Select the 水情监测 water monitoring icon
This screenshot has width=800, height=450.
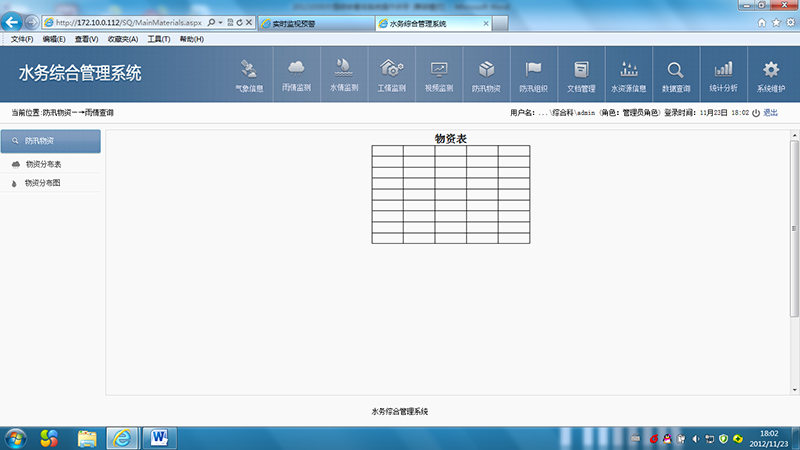[x=343, y=75]
